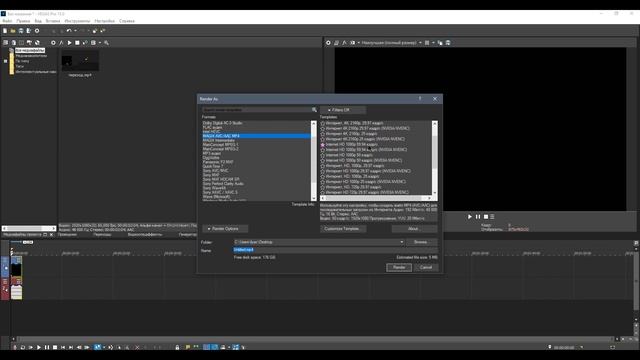Select MAGIX AVC/AAC MP4 format

point(256,136)
